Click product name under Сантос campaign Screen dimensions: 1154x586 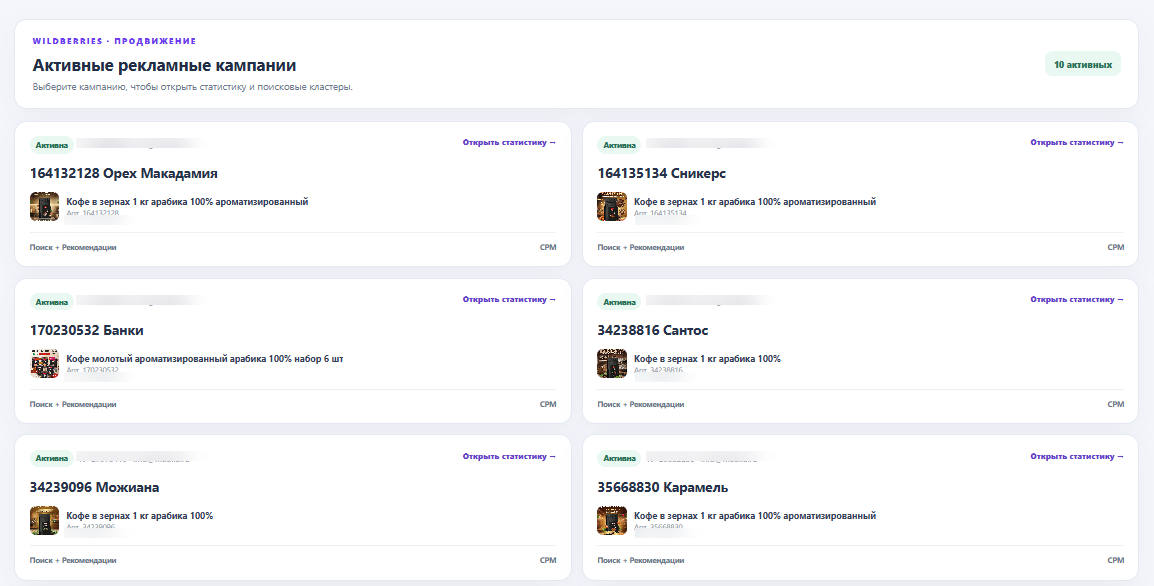coord(707,359)
